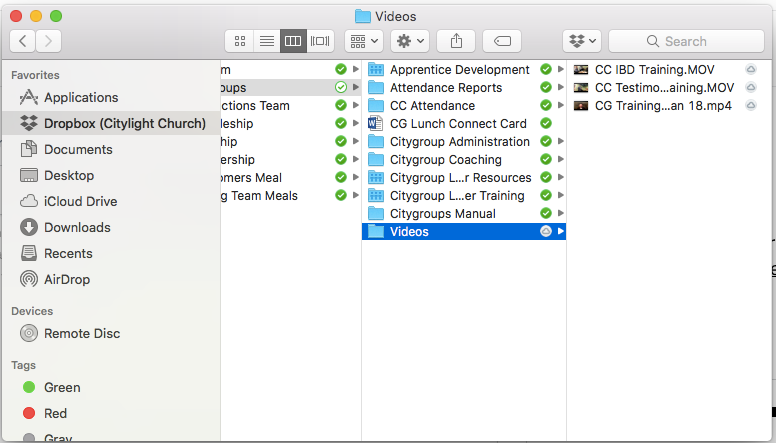Select the Attendance Reports folder
The image size is (776, 443).
pyautogui.click(x=445, y=88)
